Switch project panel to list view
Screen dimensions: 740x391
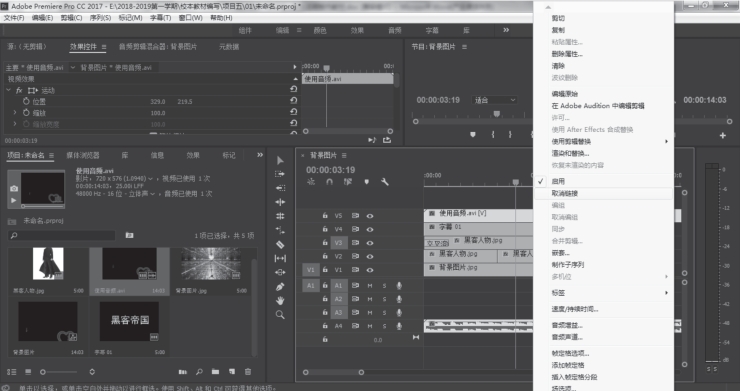tap(12, 372)
